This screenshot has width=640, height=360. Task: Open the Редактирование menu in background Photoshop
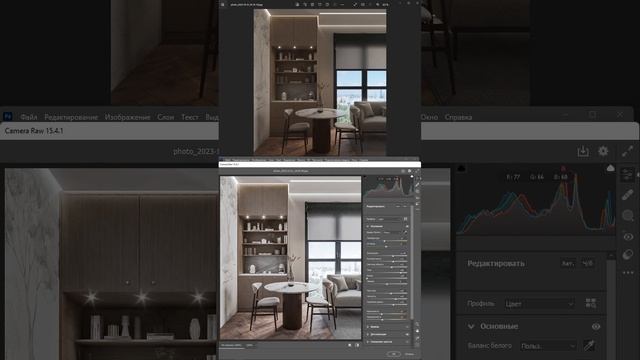tap(71, 117)
